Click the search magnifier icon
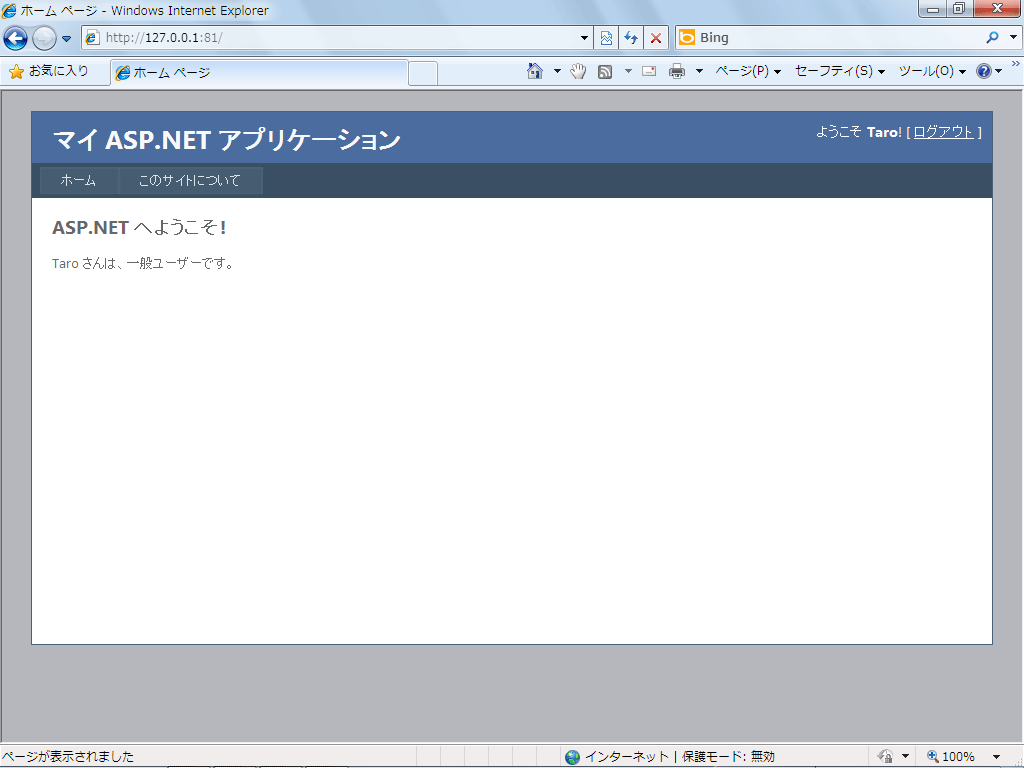1024x768 pixels. pyautogui.click(x=993, y=38)
